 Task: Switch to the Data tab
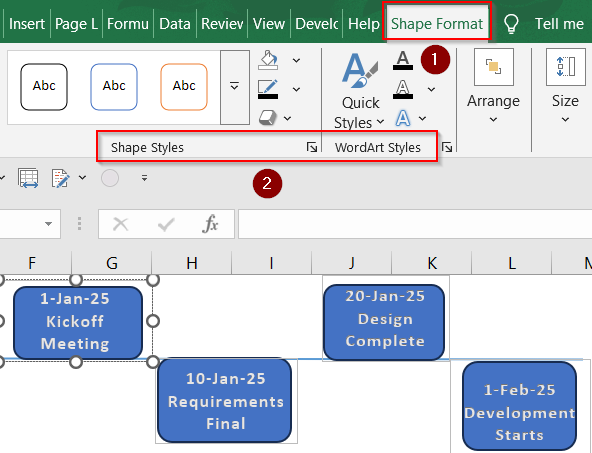point(175,24)
